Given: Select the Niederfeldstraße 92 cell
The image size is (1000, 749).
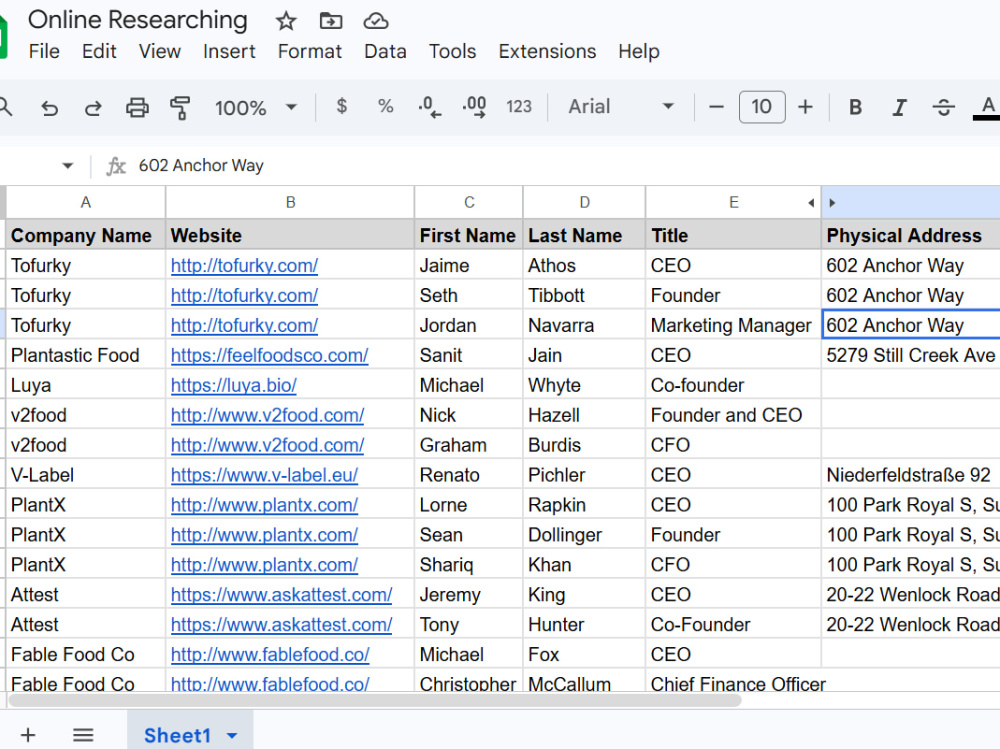Looking at the screenshot, I should point(911,475).
